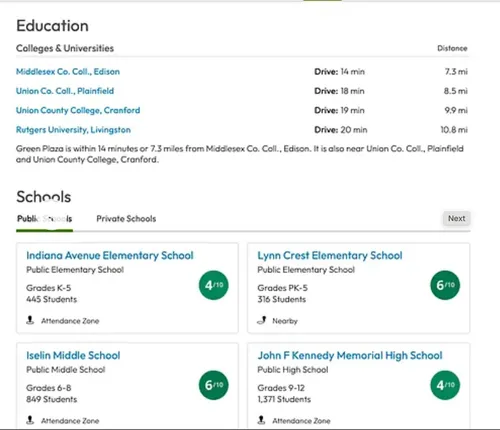Image resolution: width=500 pixels, height=430 pixels.
Task: Click the 6/10 rating badge for Lynn Crest Elementary
Action: 445,285
